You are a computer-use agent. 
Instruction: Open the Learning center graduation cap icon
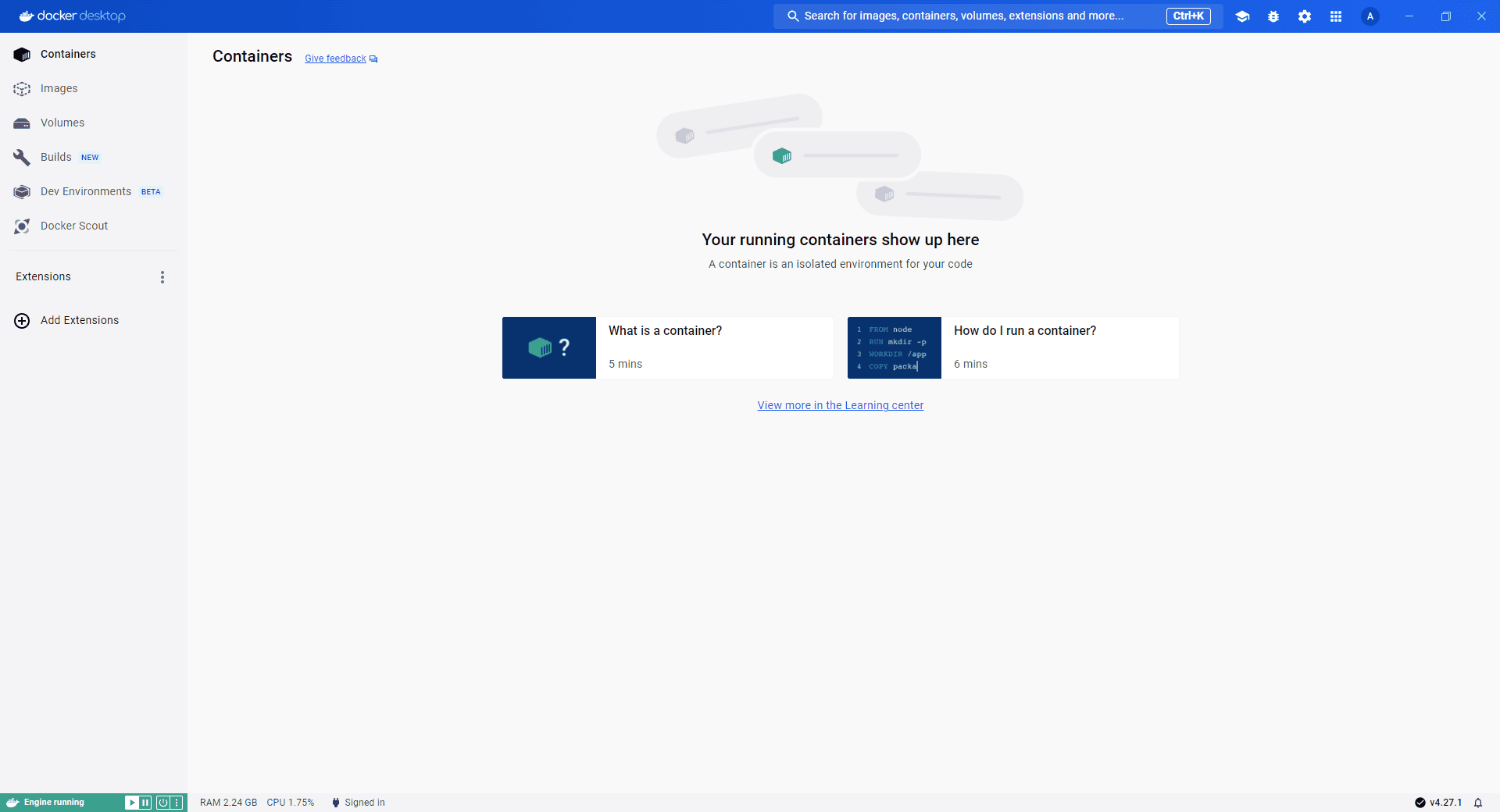pos(1242,16)
